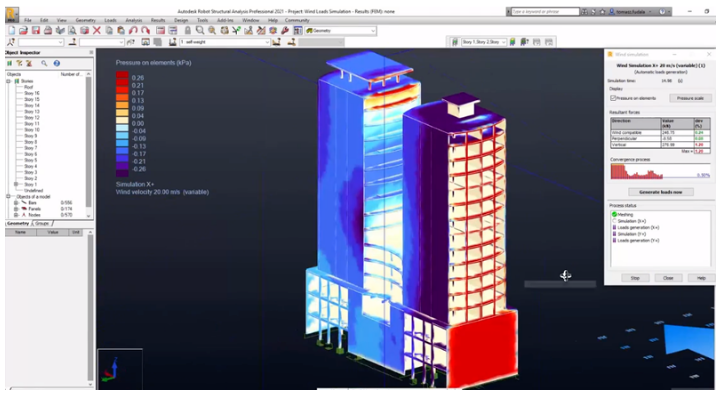Click the blue help icon in Object Inspector
Image resolution: width=724 pixels, height=395 pixels.
[x=56, y=63]
